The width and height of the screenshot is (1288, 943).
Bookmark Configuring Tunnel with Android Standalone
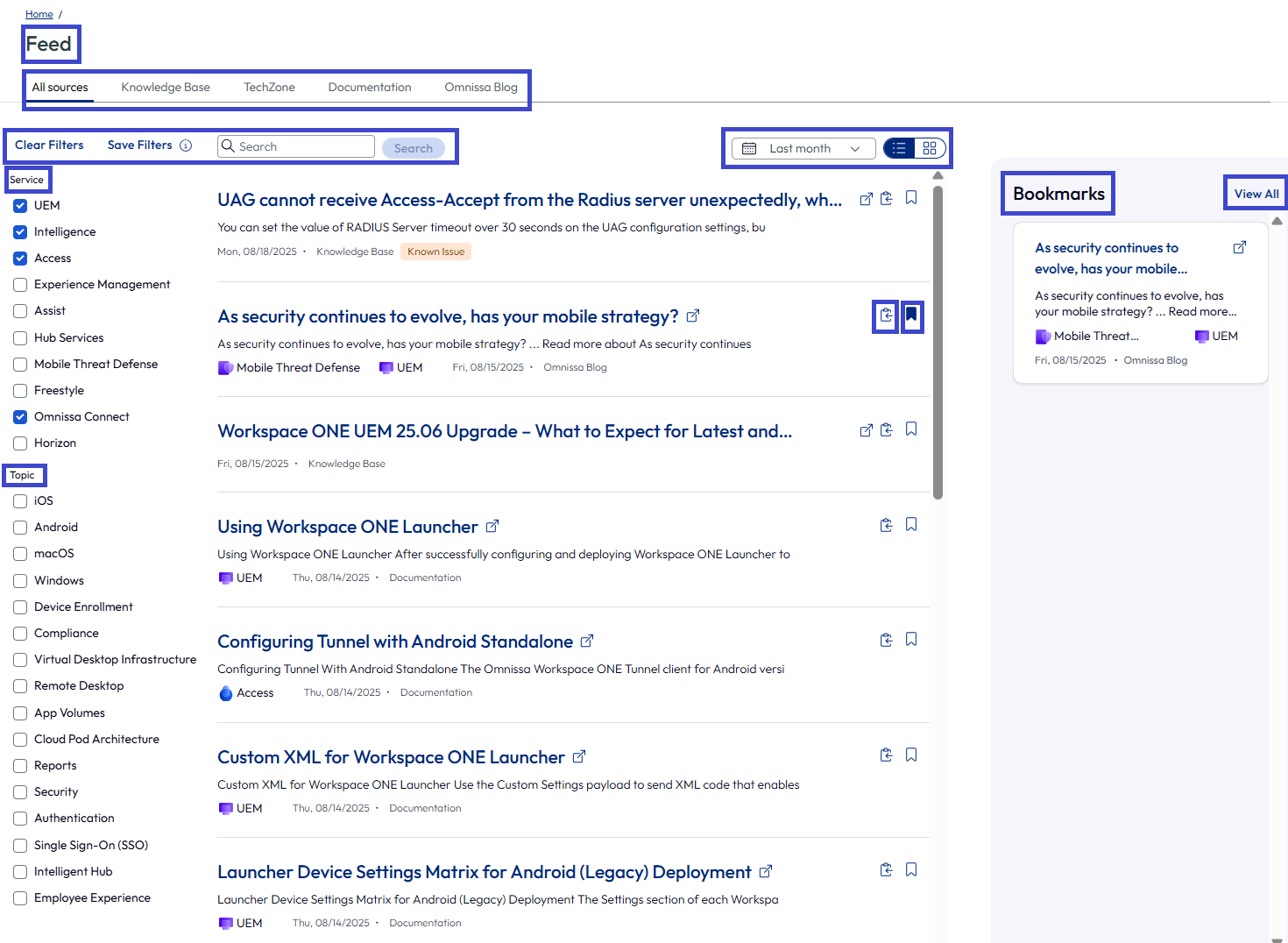[911, 639]
